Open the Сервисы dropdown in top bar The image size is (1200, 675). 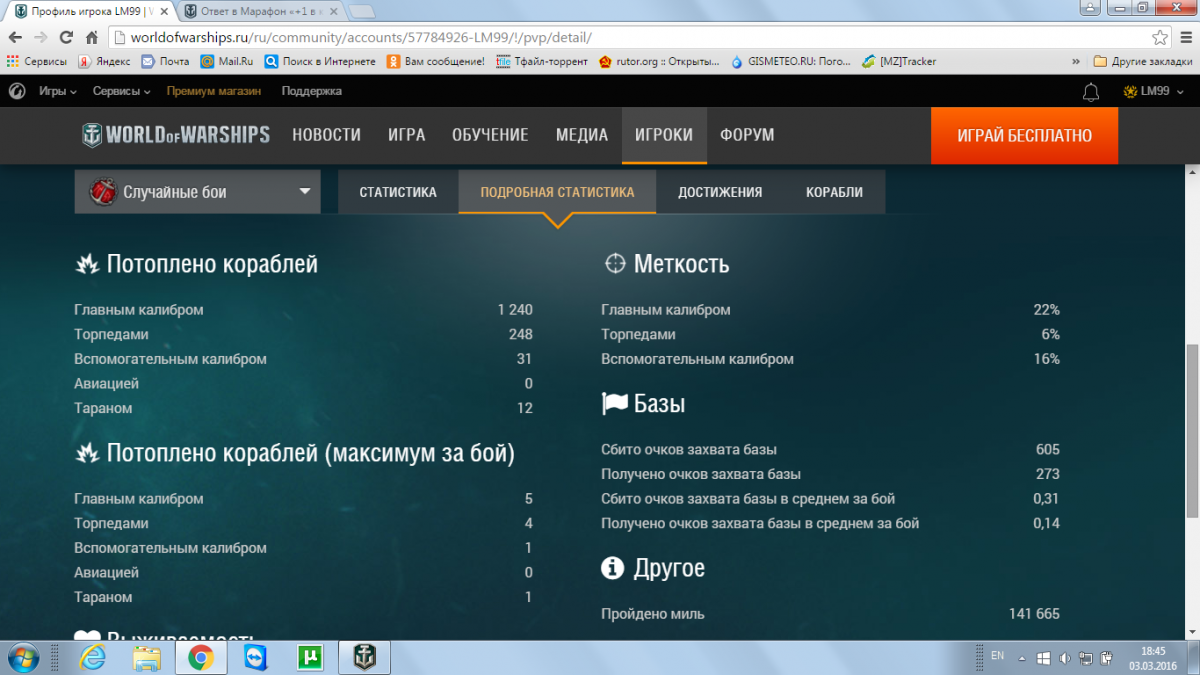click(x=121, y=91)
